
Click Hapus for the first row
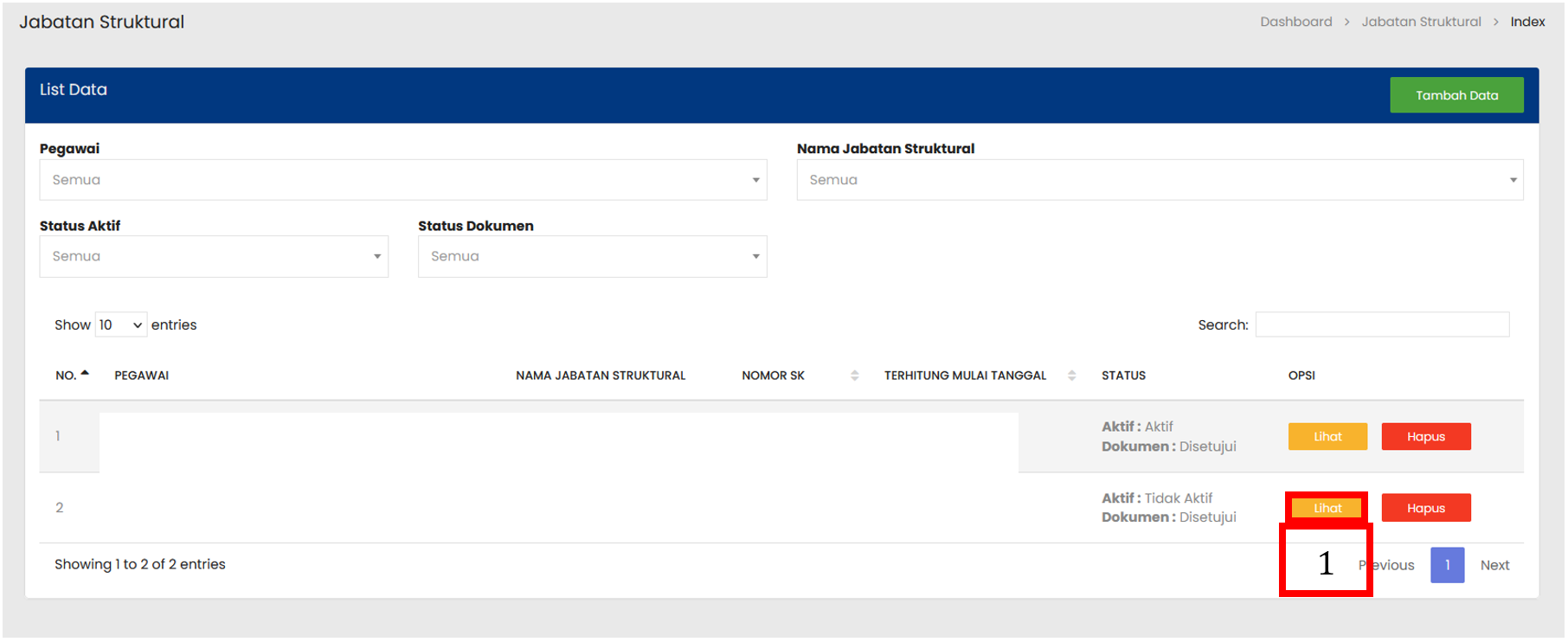(x=1425, y=437)
